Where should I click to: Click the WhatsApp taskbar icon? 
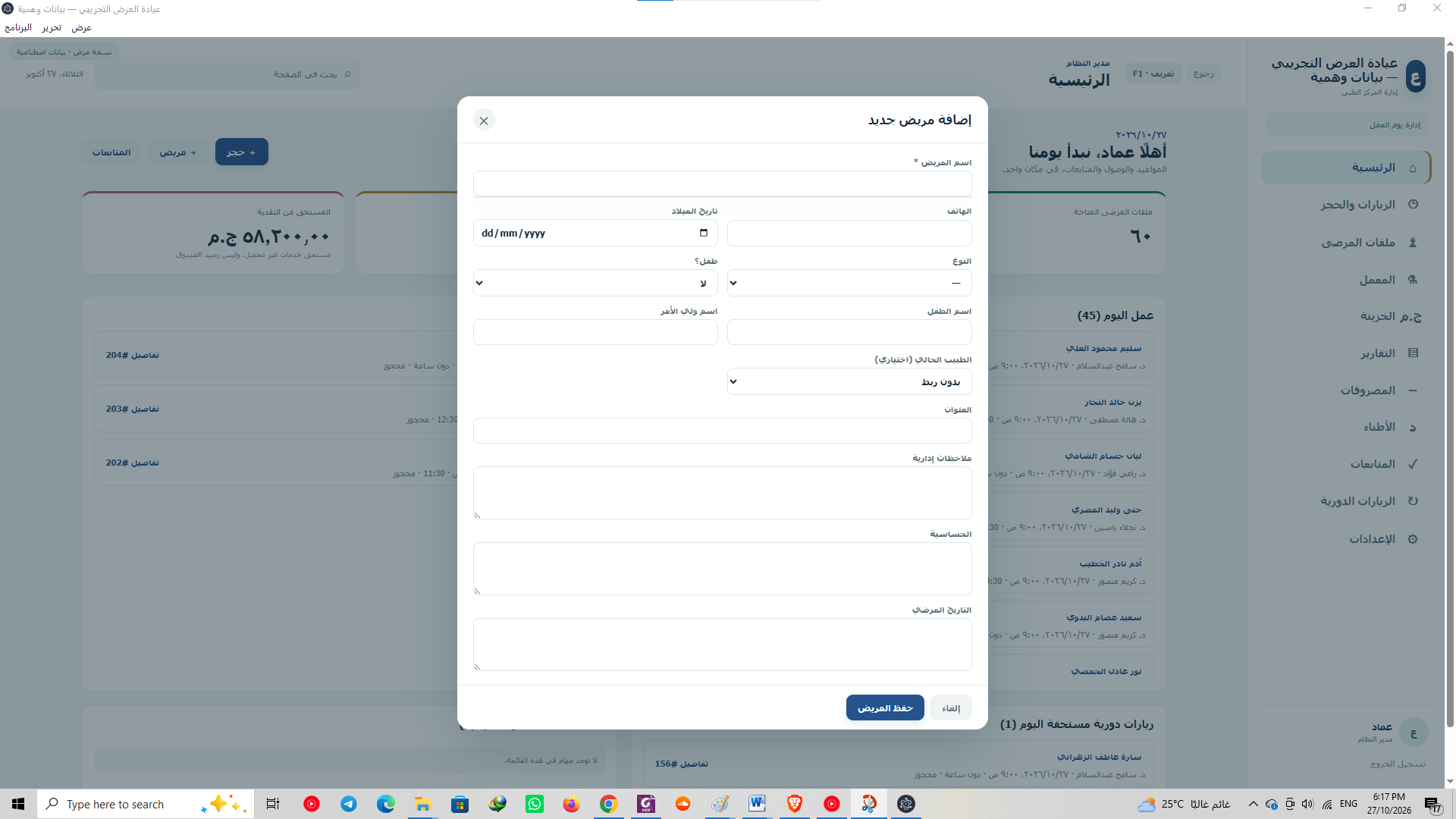click(x=535, y=804)
